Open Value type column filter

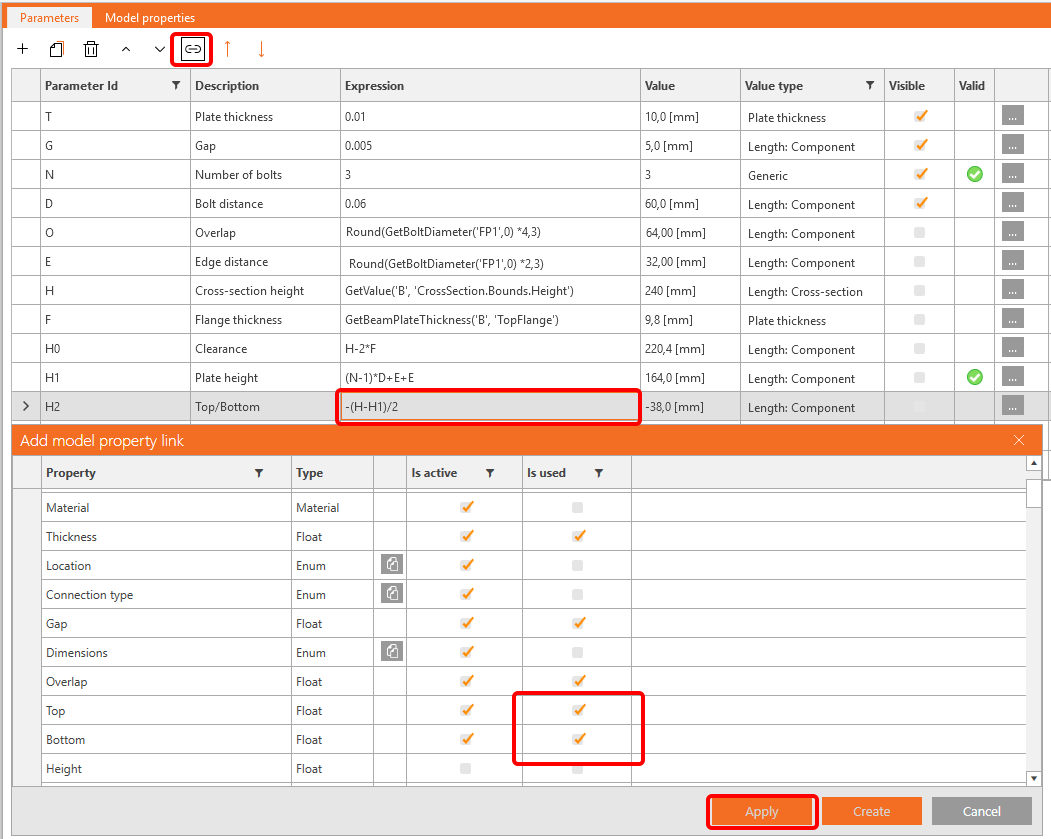tap(870, 86)
